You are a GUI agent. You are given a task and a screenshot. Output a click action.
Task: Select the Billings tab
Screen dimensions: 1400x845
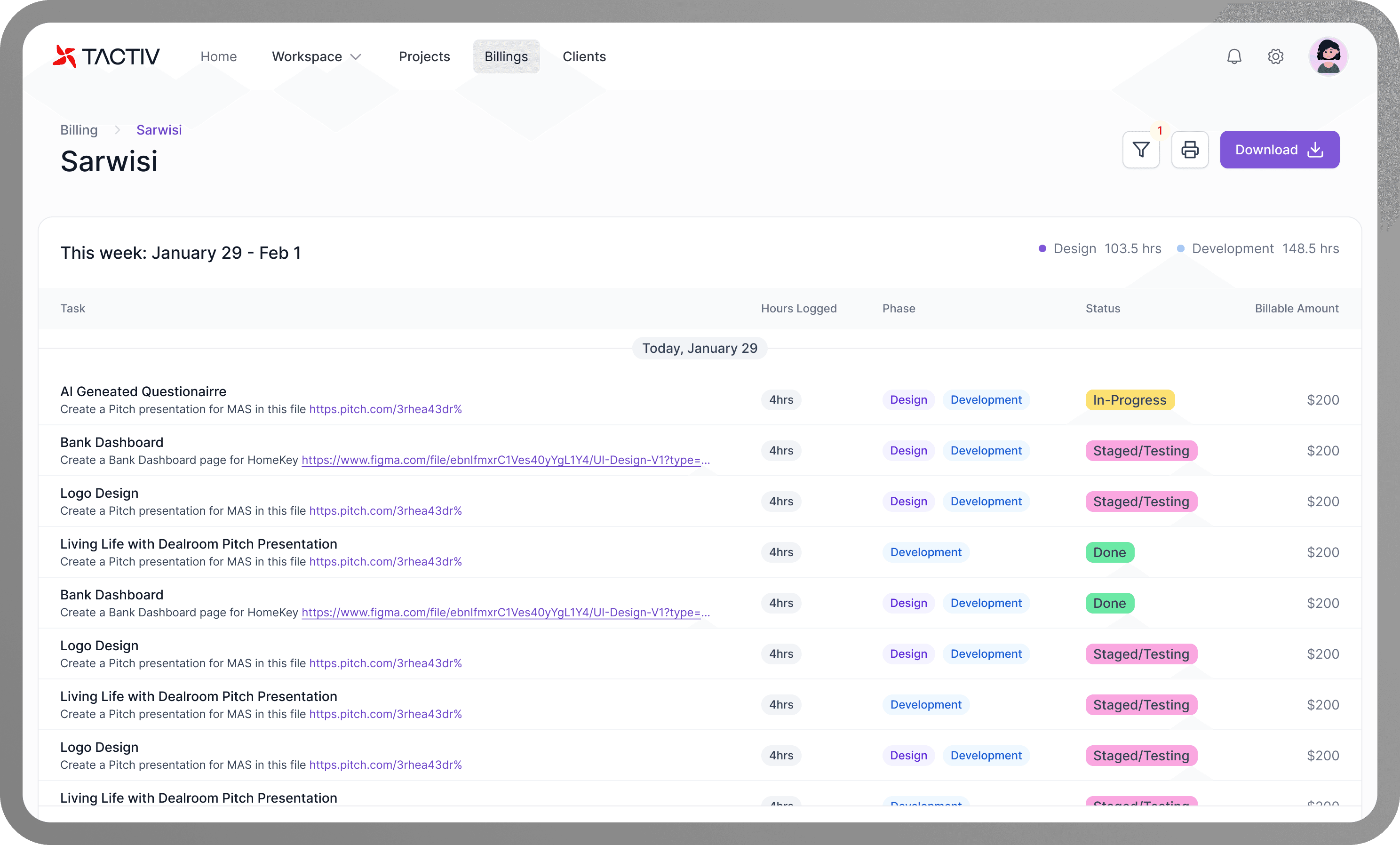pyautogui.click(x=506, y=56)
